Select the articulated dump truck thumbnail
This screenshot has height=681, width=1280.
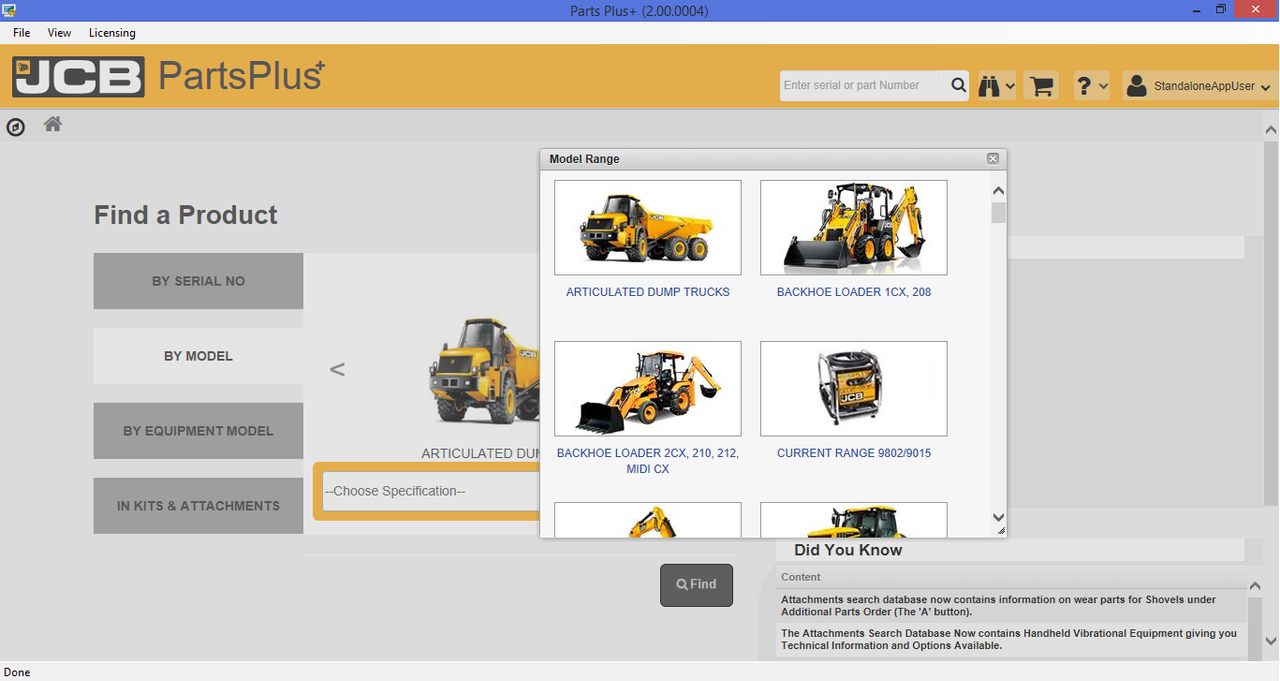pos(648,228)
